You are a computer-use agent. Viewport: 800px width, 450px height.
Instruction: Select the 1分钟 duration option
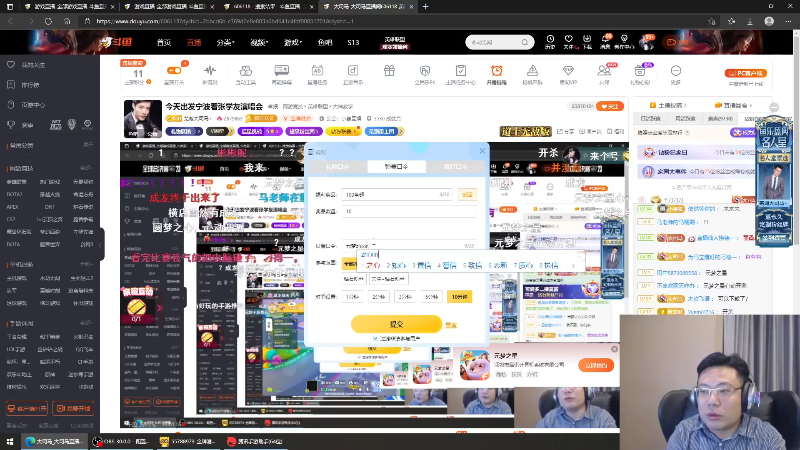(352, 297)
